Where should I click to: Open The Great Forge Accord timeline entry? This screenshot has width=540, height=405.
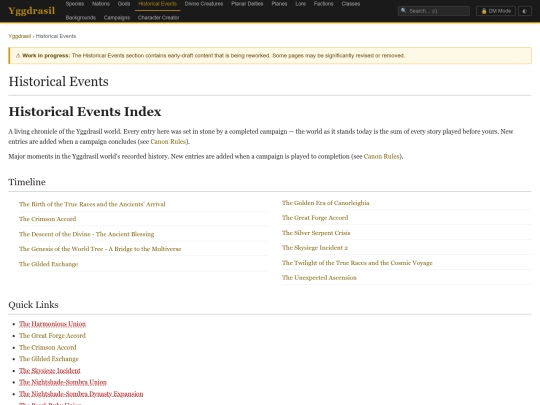tap(315, 218)
